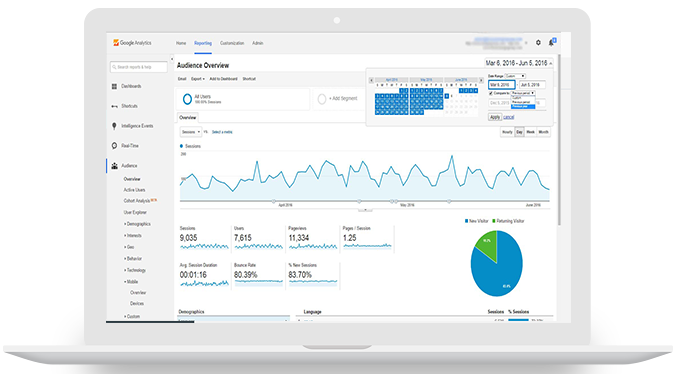The height and width of the screenshot is (374, 678).
Task: Open the Admin tab
Action: 258,43
